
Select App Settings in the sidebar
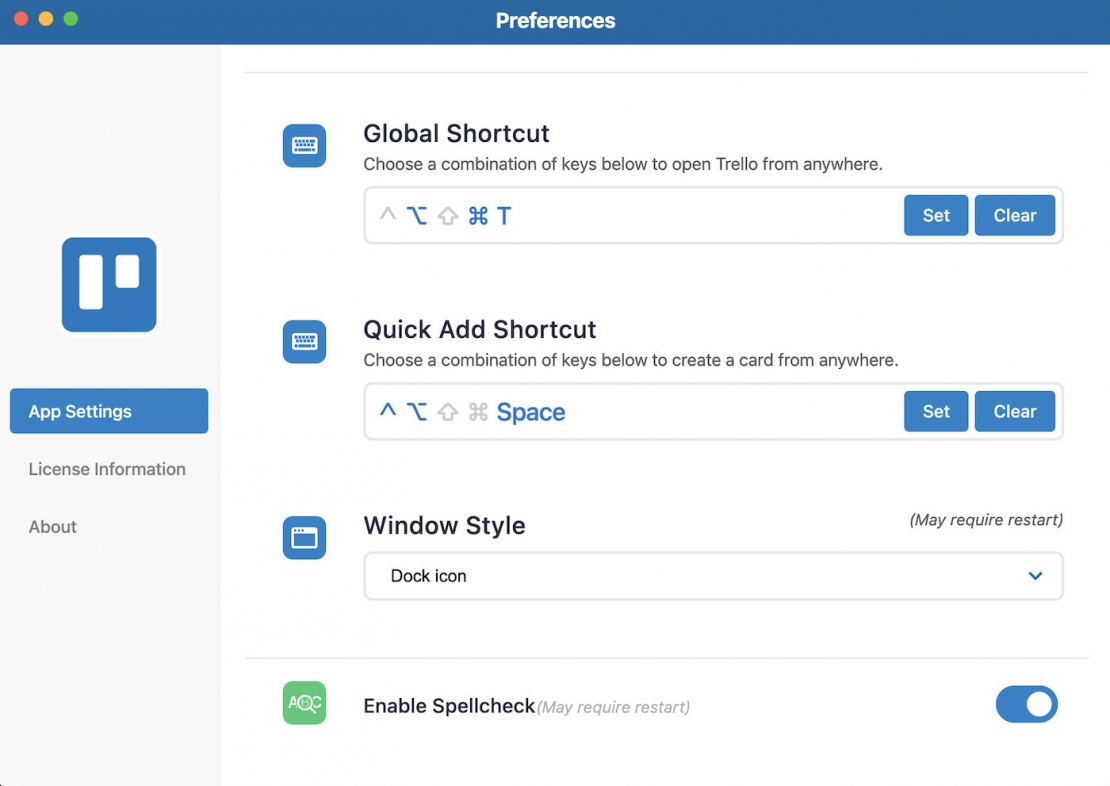[x=109, y=411]
